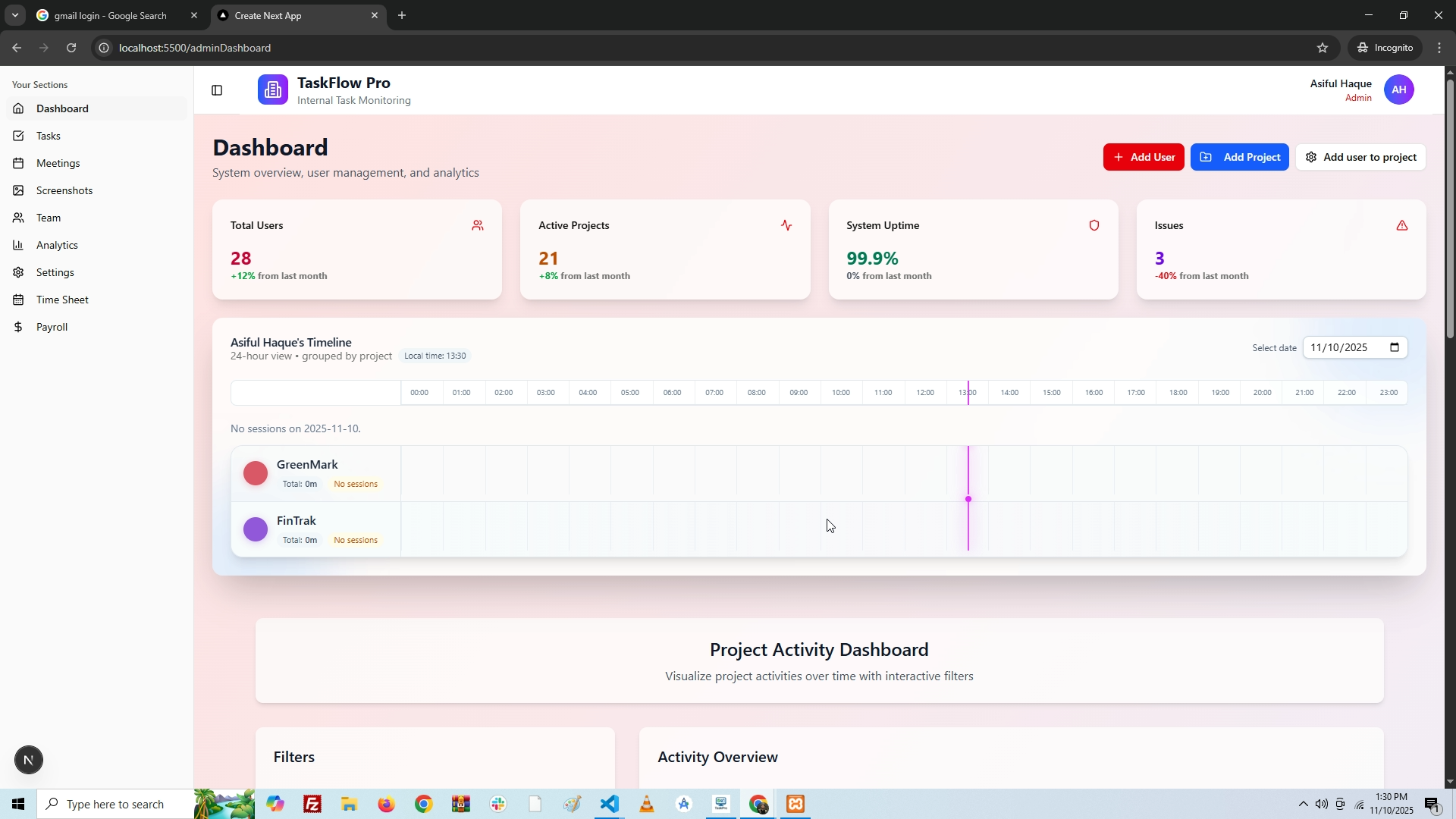The image size is (1456, 819).
Task: Open the Screenshots sidebar section
Action: click(64, 190)
